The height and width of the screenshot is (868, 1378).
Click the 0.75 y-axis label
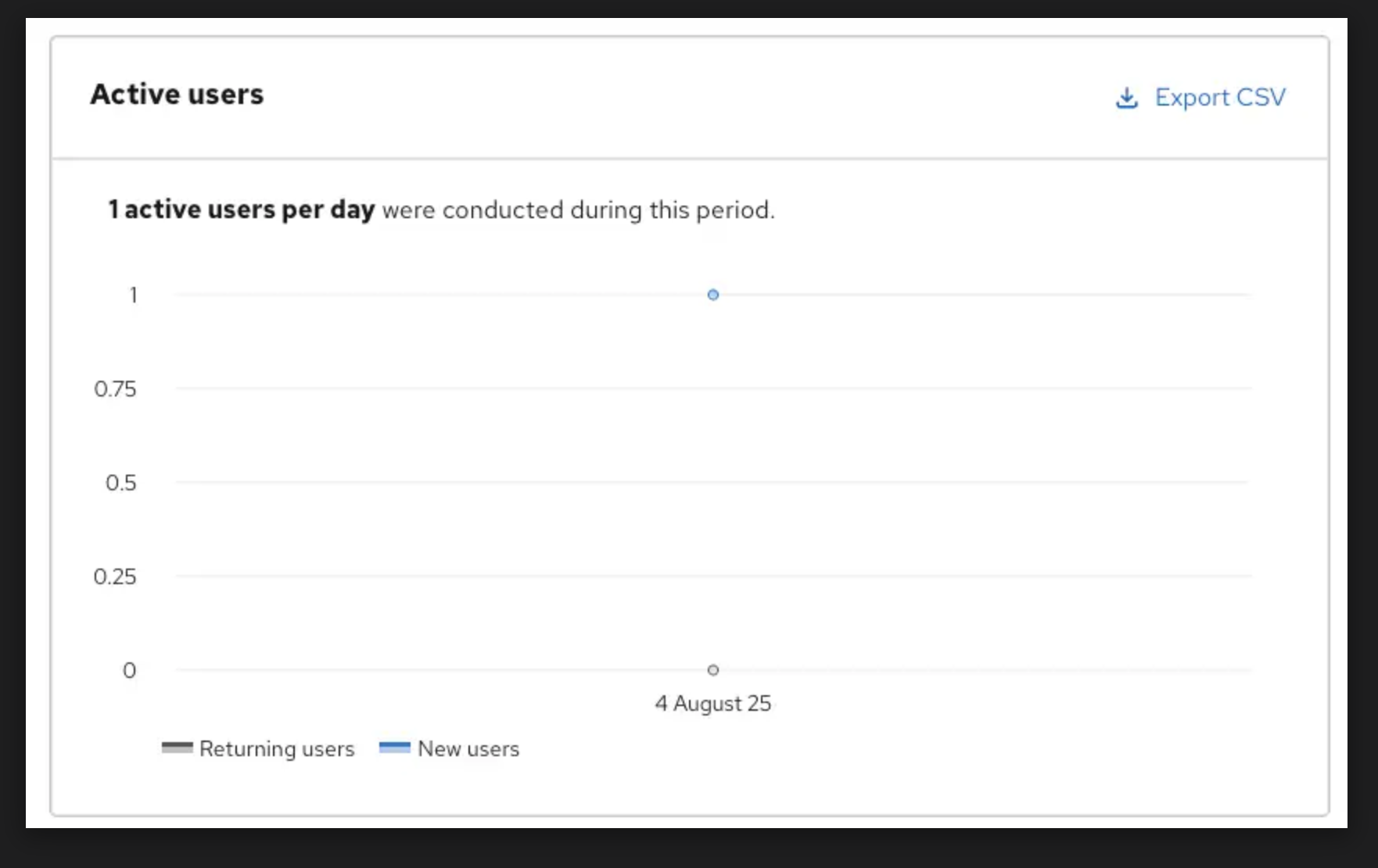click(x=115, y=389)
